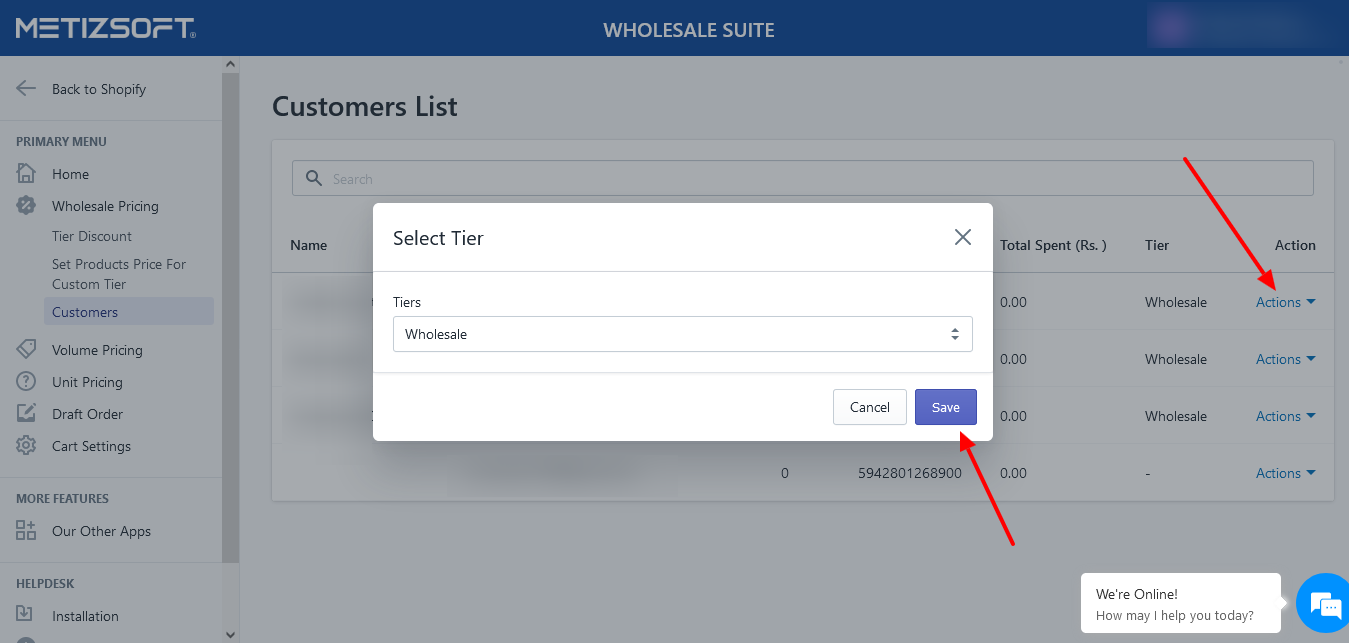Expand Actions dropdown in the first customer row
Screen dimensions: 1349x643
click(1285, 302)
